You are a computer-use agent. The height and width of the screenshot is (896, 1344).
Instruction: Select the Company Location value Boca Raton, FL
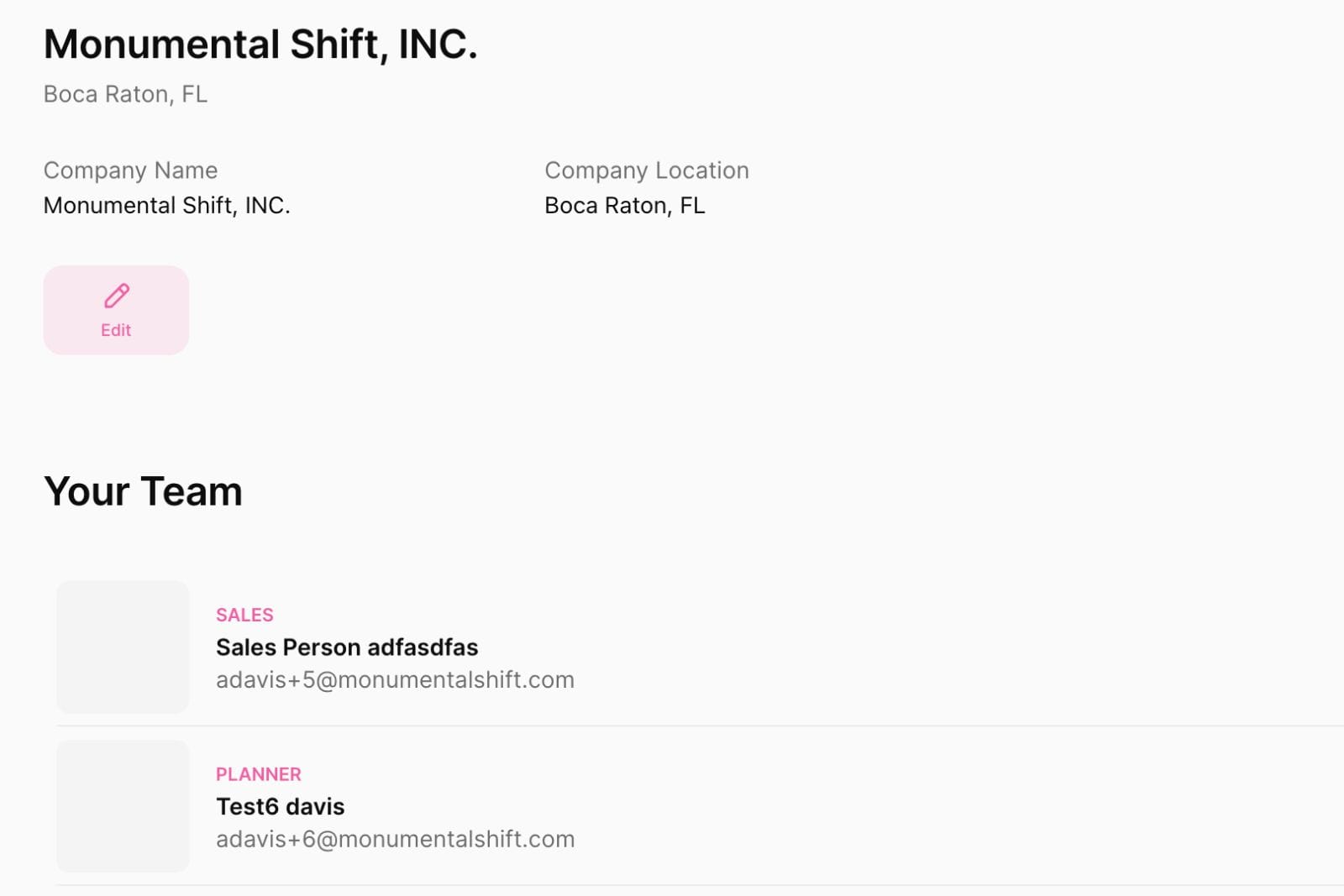624,206
